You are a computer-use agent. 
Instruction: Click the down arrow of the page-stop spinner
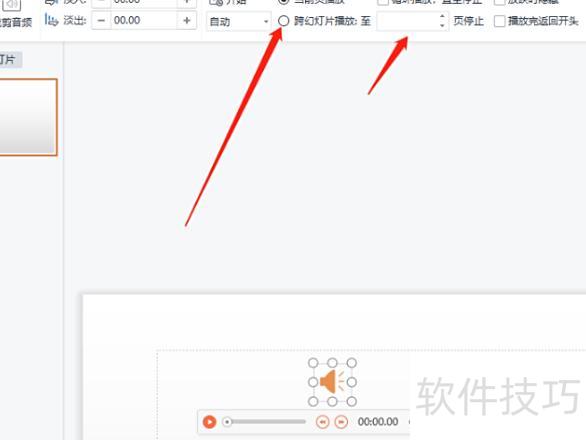442,25
